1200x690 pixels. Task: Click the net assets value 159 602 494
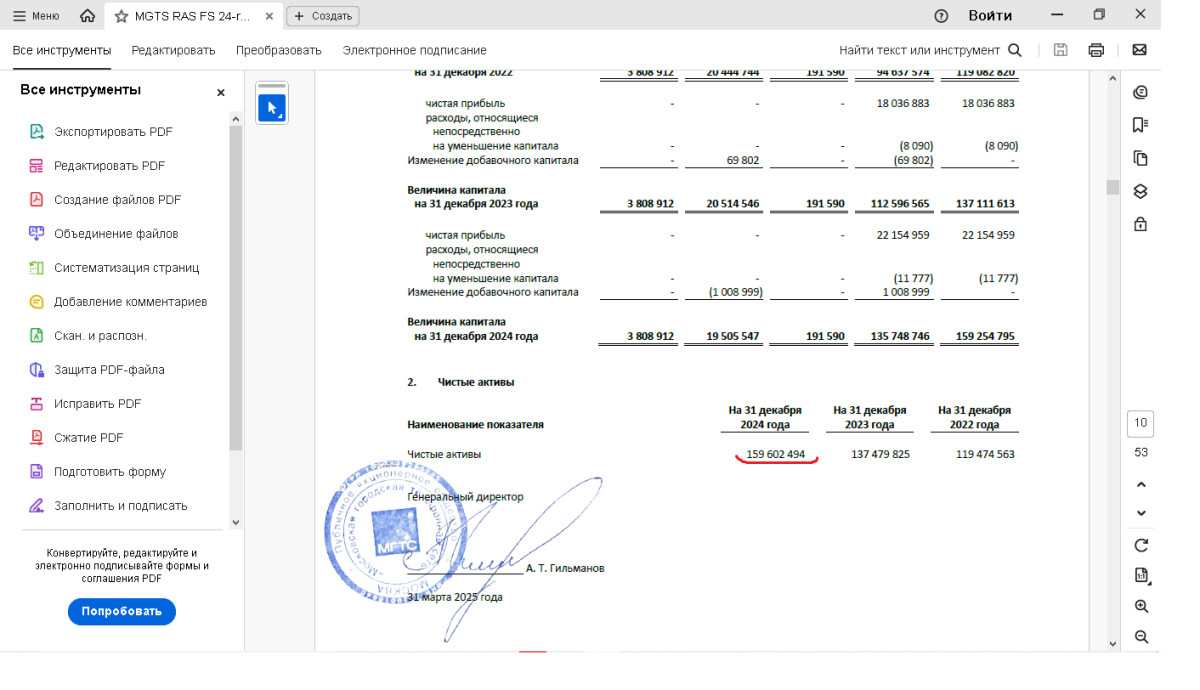(776, 454)
